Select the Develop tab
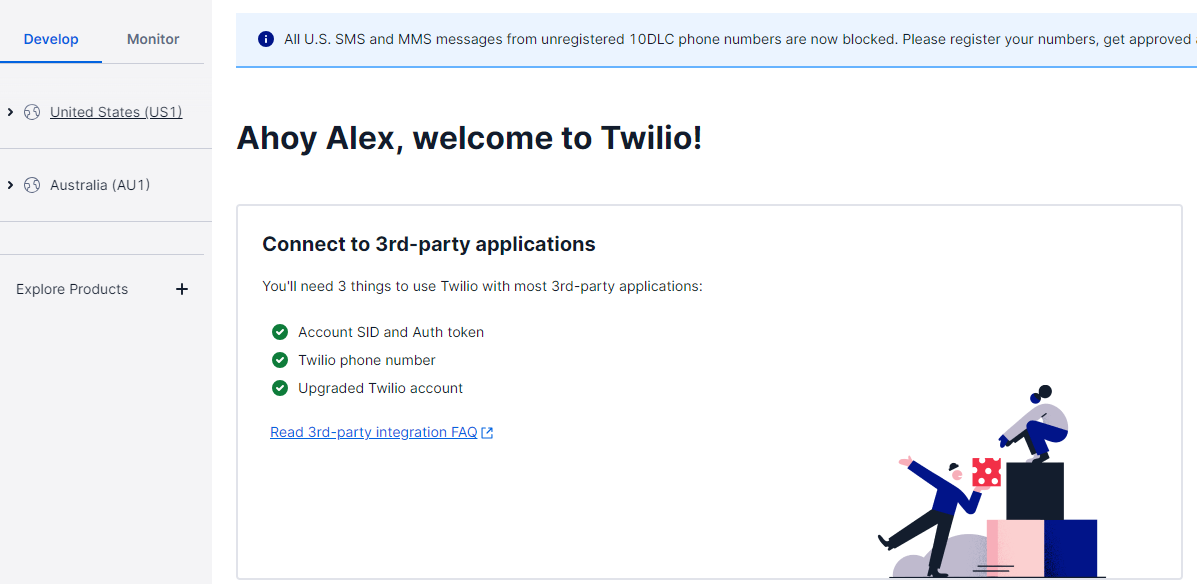Image resolution: width=1197 pixels, height=584 pixels. click(x=50, y=39)
